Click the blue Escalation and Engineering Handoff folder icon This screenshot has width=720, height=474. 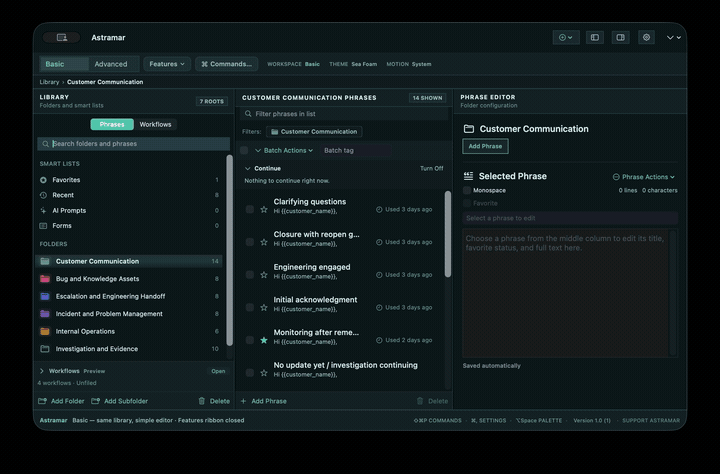tap(45, 296)
